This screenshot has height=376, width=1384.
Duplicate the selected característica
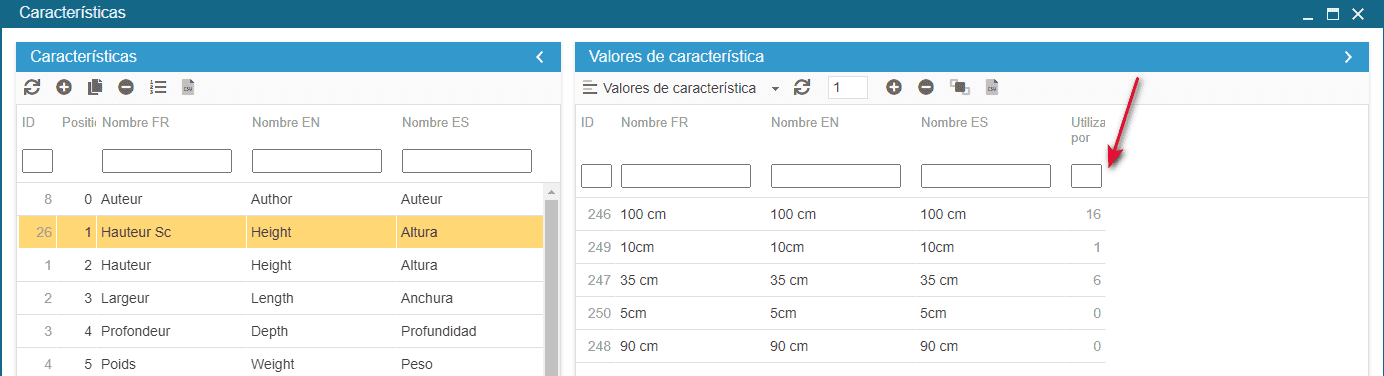95,87
